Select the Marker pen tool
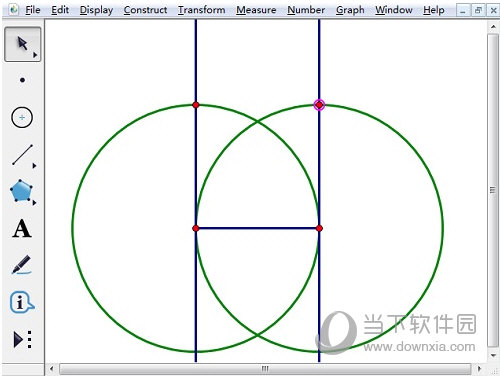This screenshot has width=500, height=376. (22, 265)
